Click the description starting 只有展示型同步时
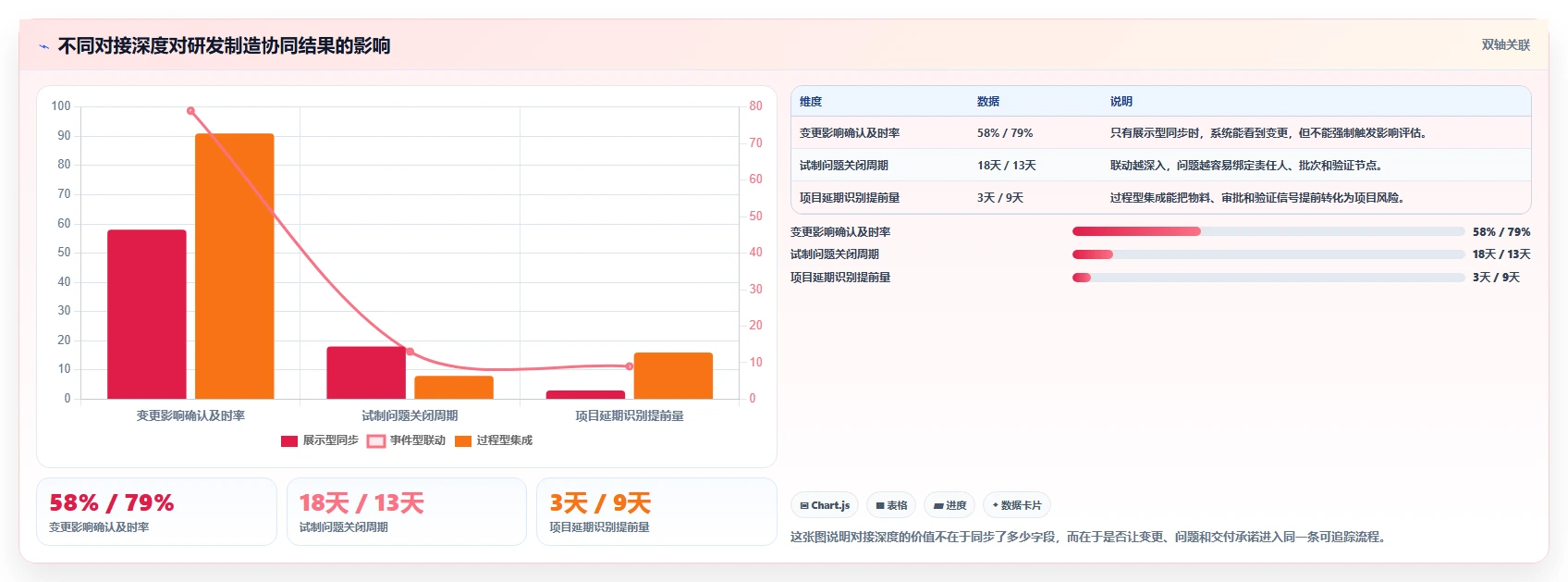Screen dimensions: 1568x582 click(x=1271, y=133)
